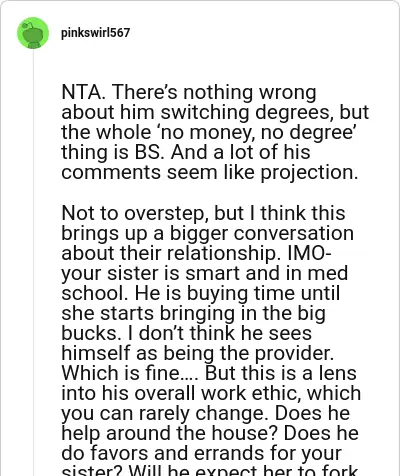The height and width of the screenshot is (476, 400).
Task: Open the green Reddit snoo avatar
Action: (x=33, y=33)
